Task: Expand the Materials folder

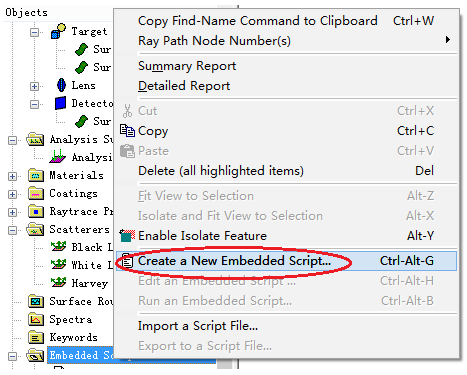Action: tap(12, 176)
